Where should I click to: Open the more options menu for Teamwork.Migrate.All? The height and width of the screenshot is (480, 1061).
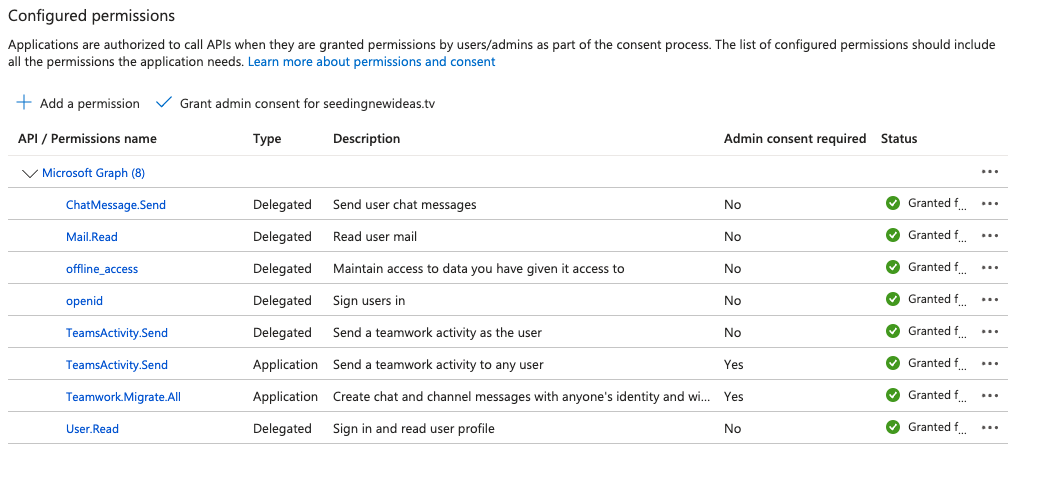[990, 396]
